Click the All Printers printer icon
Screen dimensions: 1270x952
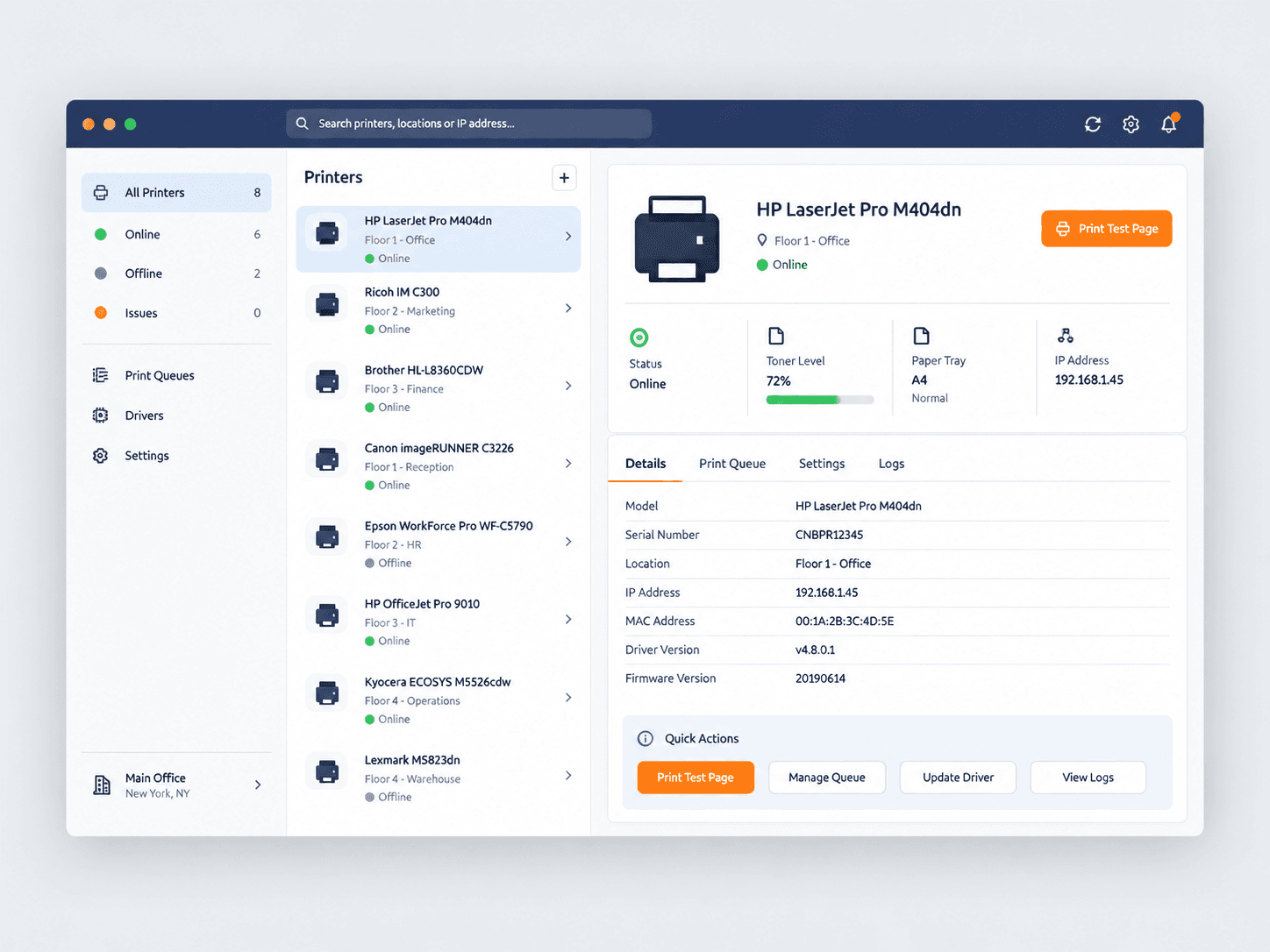(101, 193)
